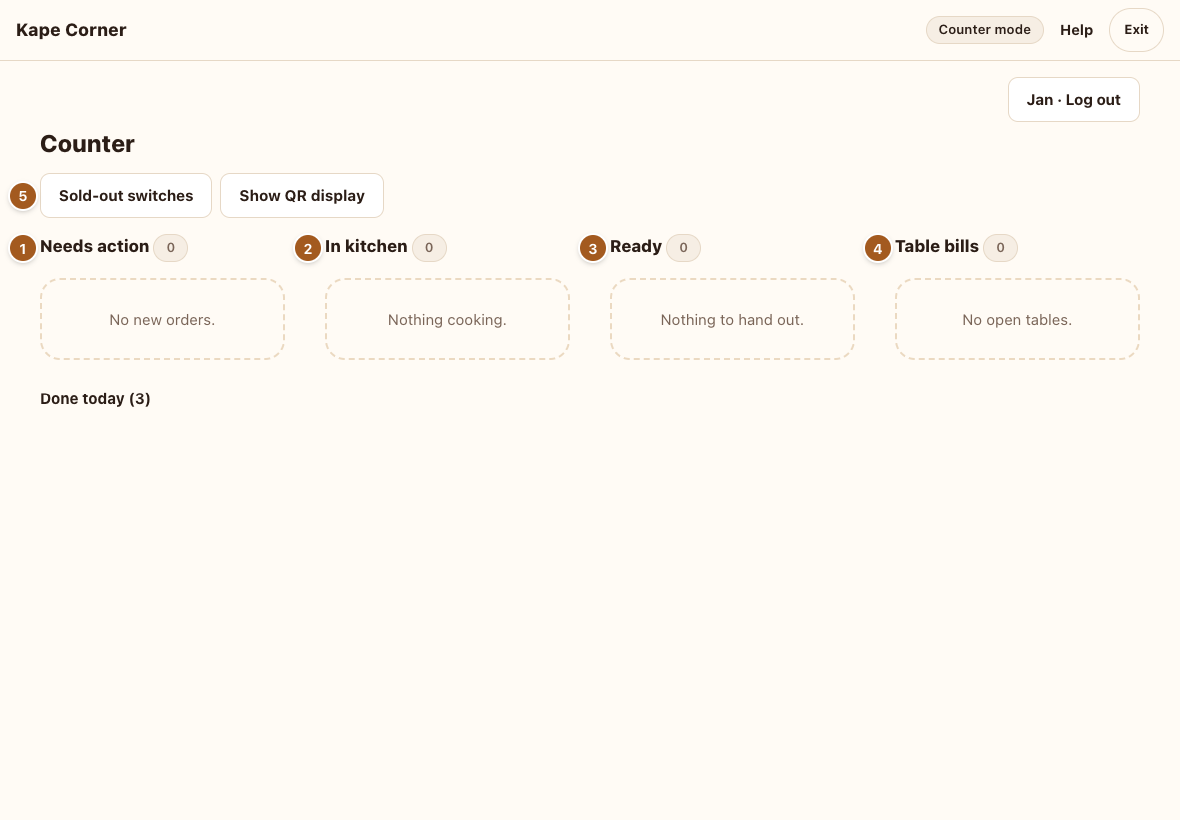The width and height of the screenshot is (1180, 820).
Task: Select the Needs action column heading
Action: click(x=95, y=247)
